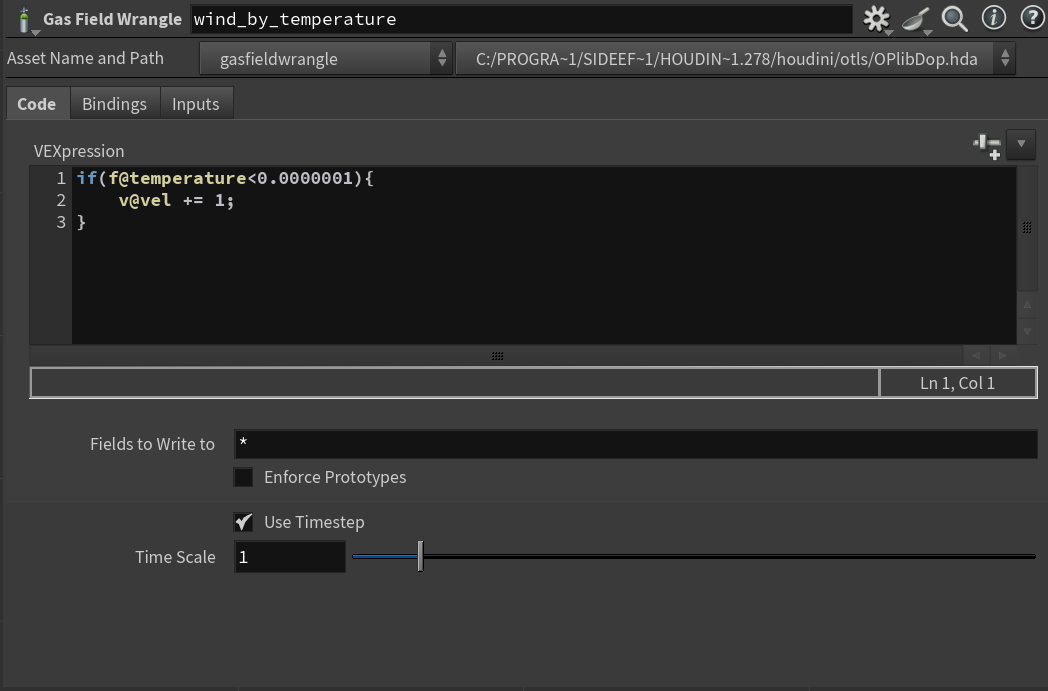This screenshot has height=691, width=1048.
Task: Click the editor scroll up arrow
Action: [x=1027, y=305]
